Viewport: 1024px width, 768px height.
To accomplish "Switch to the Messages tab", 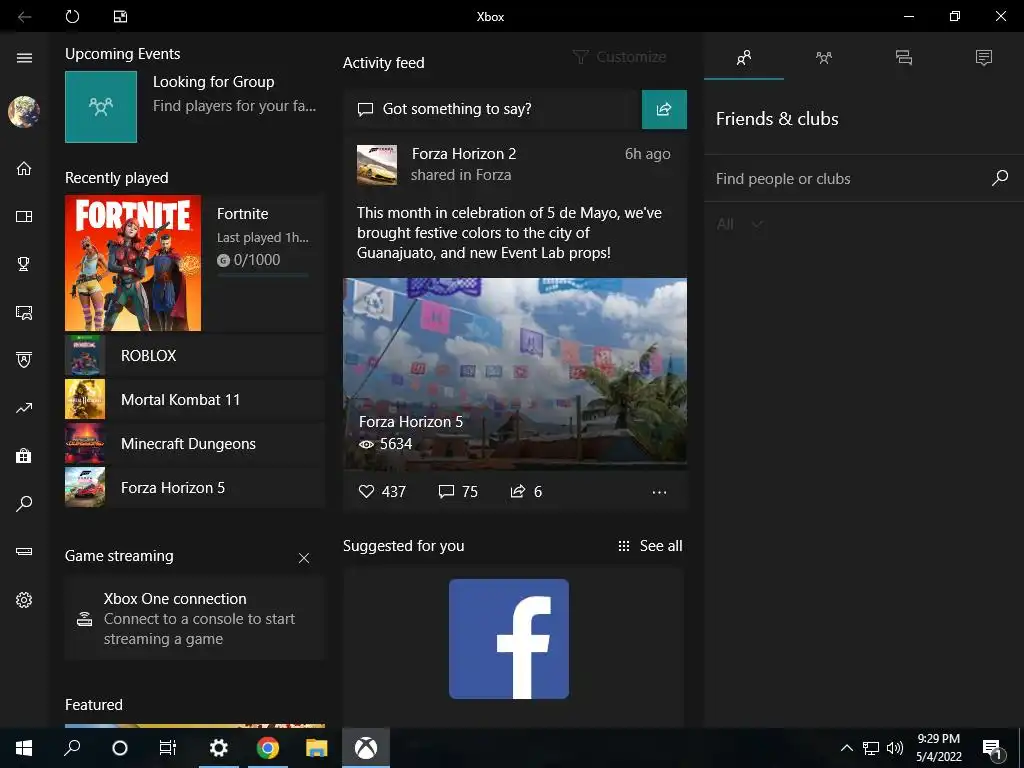I will click(904, 57).
